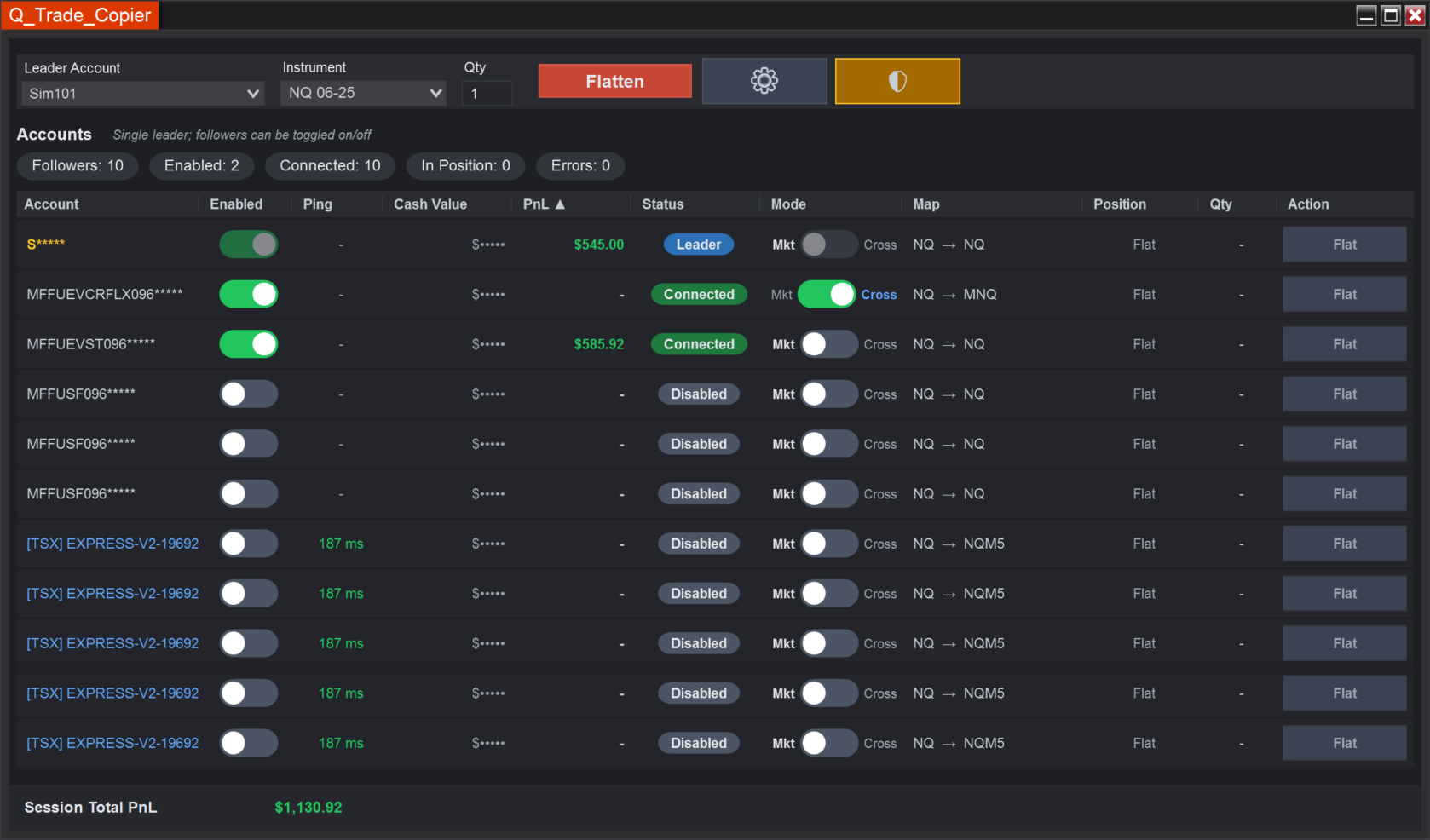Sort by the Cash Value column header

(x=430, y=204)
